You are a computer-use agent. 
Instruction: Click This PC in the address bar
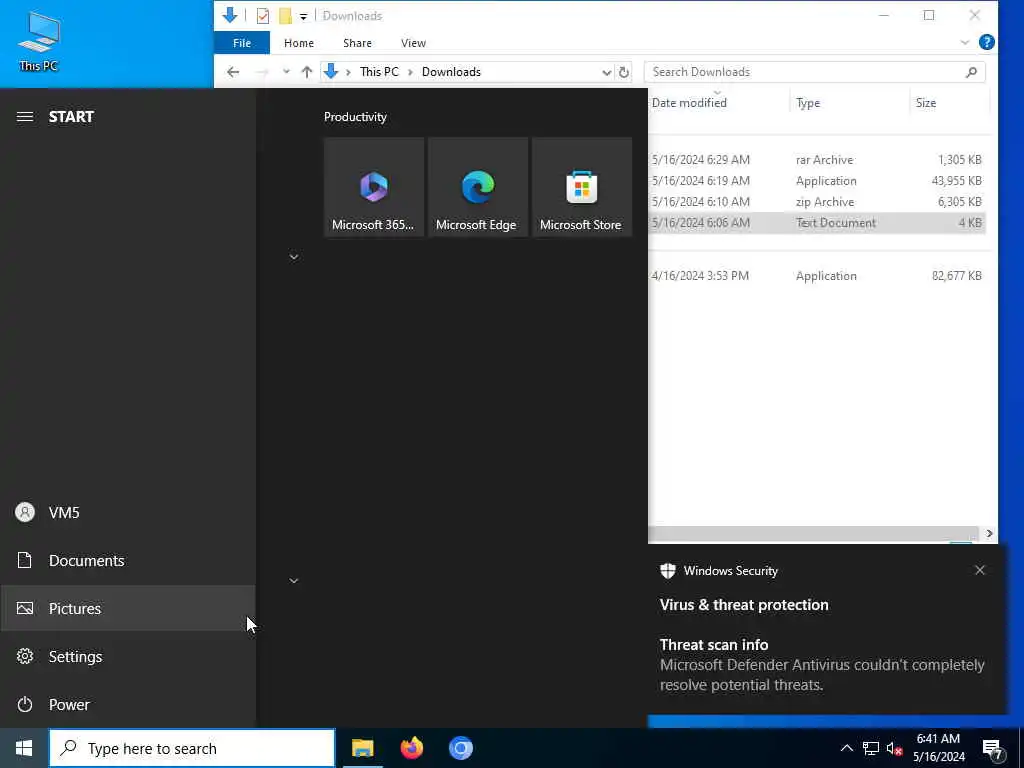[x=379, y=72]
